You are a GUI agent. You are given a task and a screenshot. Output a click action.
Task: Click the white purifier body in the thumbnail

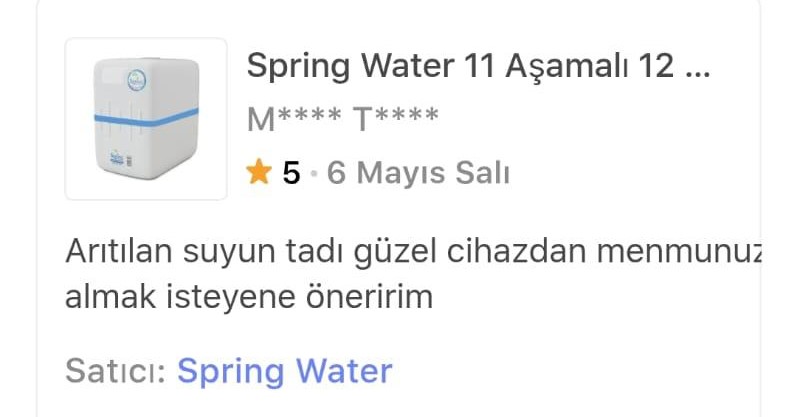[146, 119]
